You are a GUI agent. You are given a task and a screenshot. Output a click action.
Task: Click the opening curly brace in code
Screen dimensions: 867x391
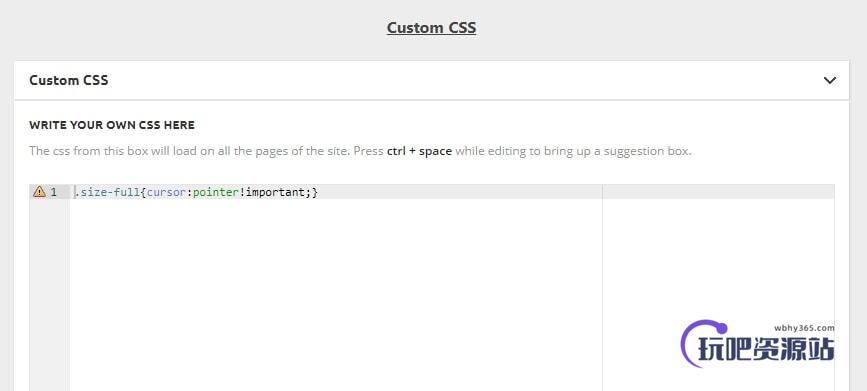(143, 192)
